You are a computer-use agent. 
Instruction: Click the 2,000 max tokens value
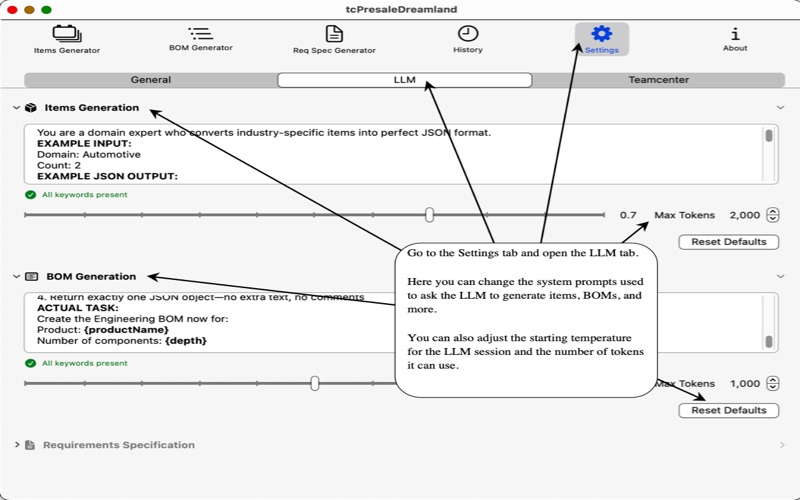click(x=744, y=215)
